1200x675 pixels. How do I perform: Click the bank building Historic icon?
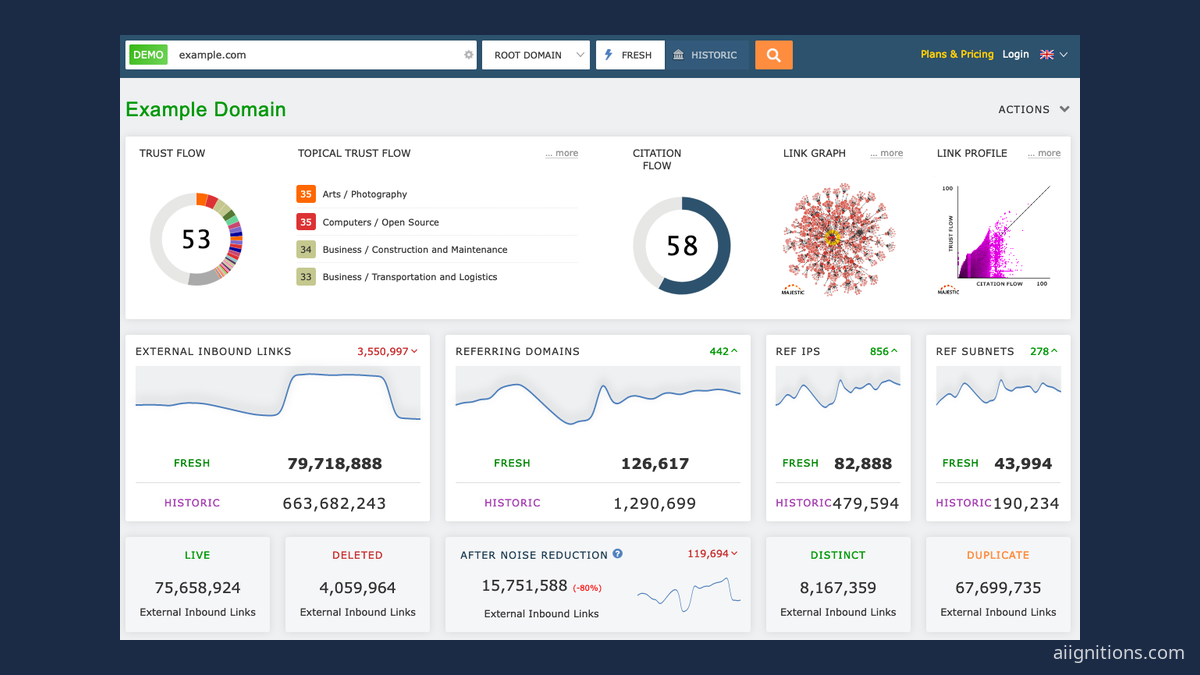point(679,55)
